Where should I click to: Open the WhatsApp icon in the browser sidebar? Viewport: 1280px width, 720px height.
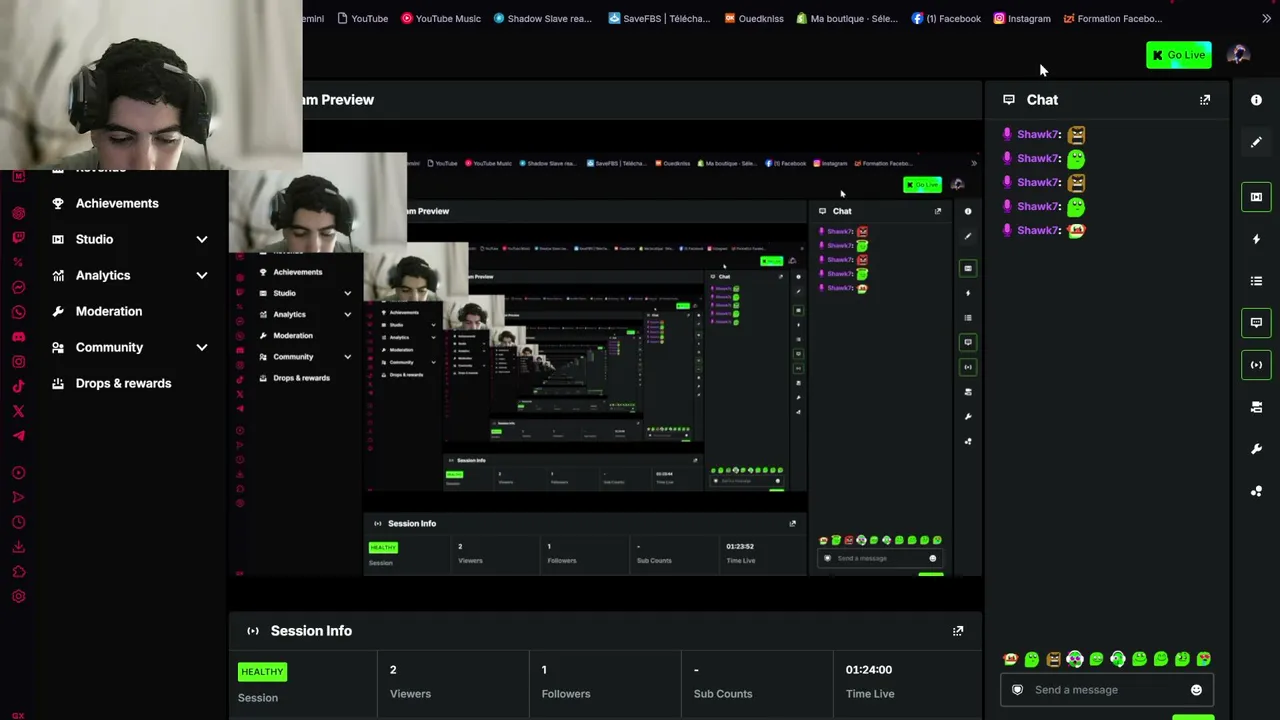click(x=18, y=312)
